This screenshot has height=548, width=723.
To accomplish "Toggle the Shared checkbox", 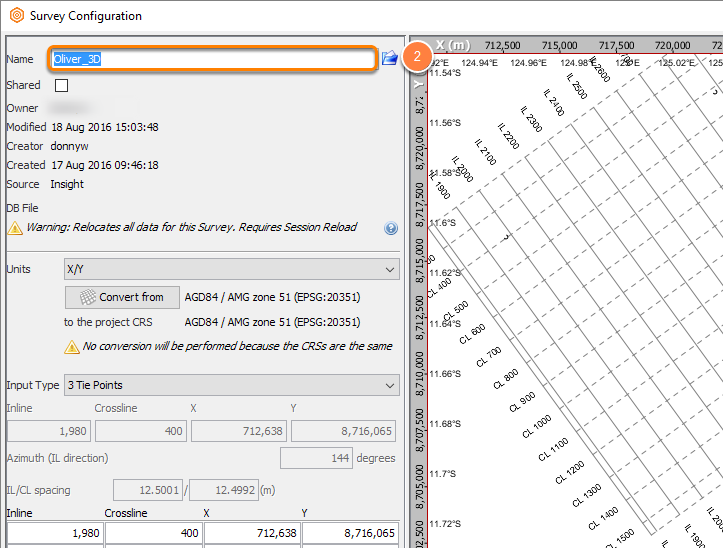I will point(61,85).
